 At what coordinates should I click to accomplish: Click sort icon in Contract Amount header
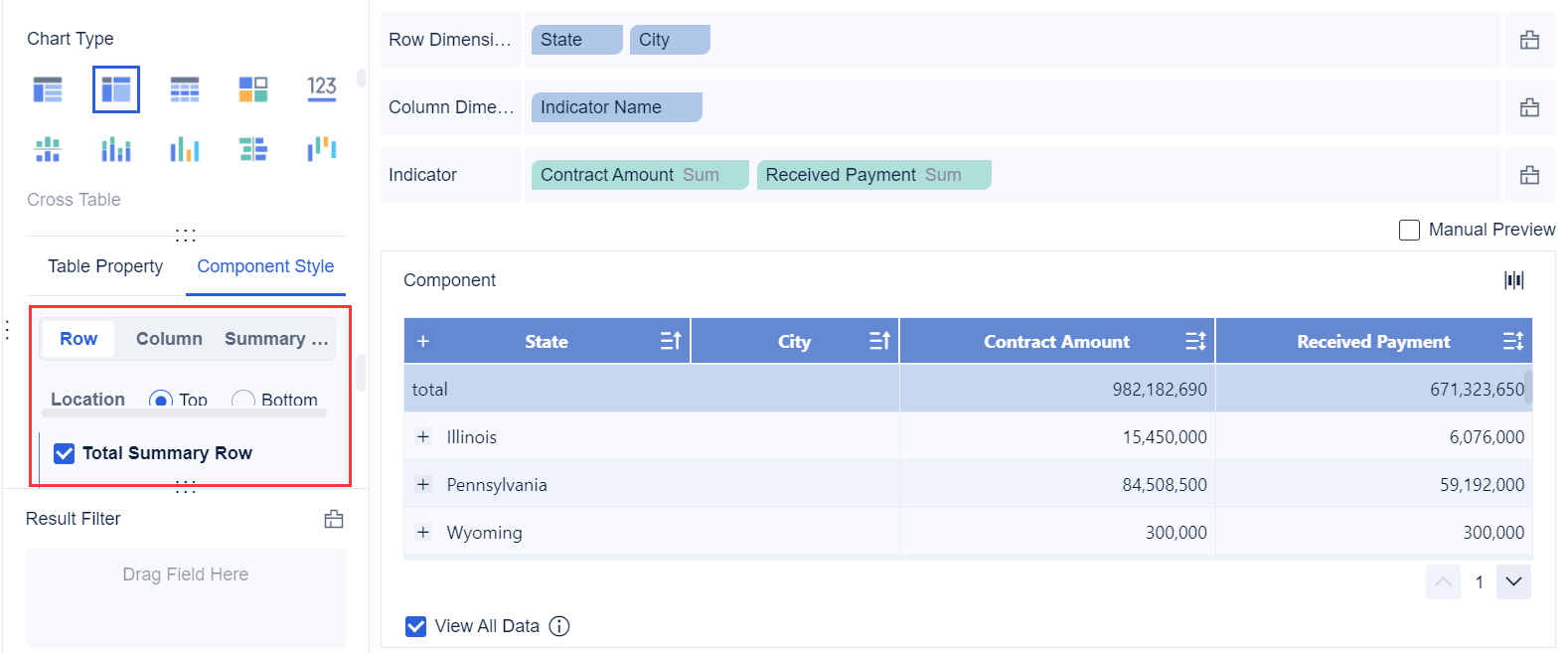tap(1195, 341)
